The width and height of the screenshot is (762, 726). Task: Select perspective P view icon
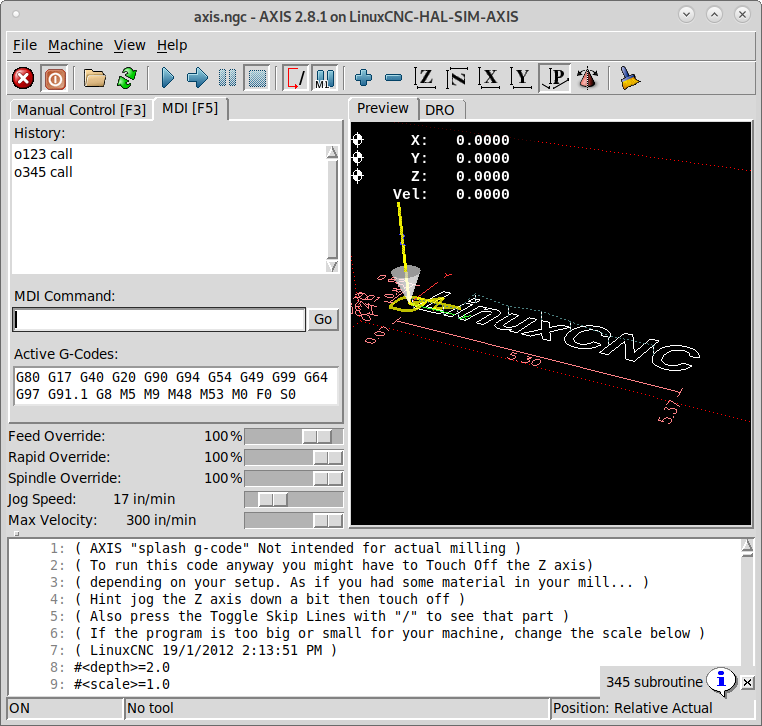[554, 78]
